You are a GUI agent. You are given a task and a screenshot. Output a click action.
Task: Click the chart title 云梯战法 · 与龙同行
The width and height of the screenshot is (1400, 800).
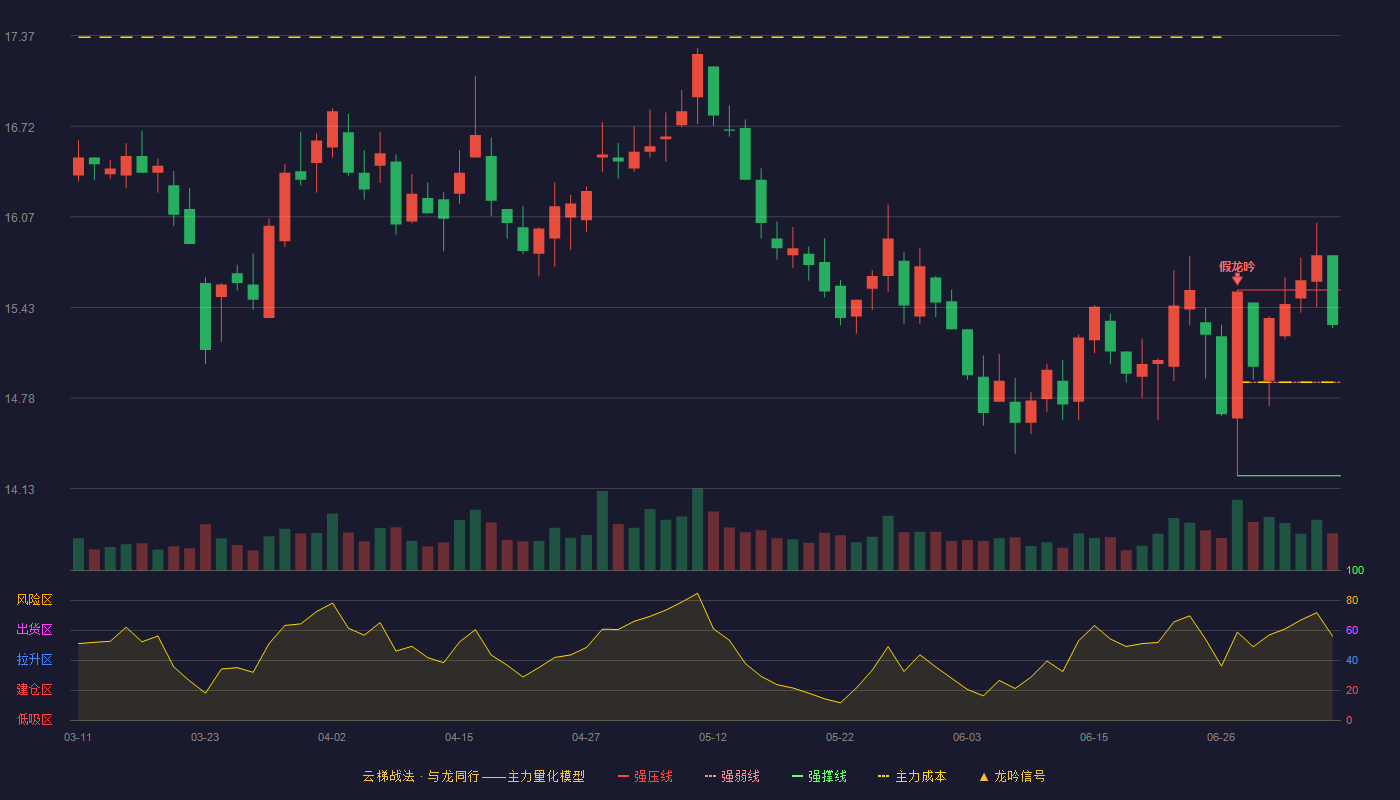pyautogui.click(x=421, y=776)
